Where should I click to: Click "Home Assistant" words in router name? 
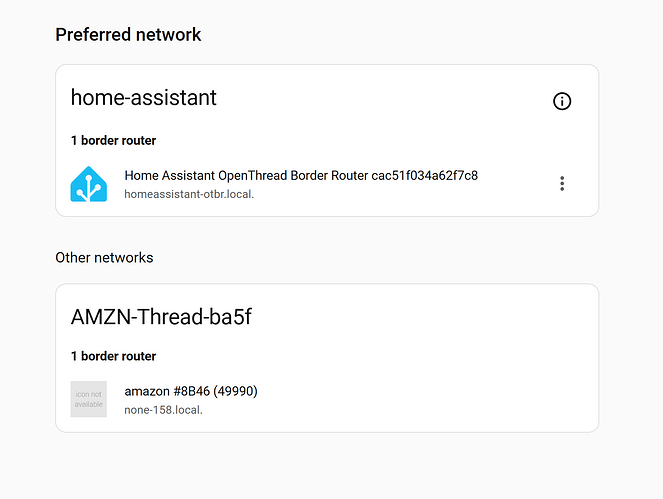tap(170, 175)
